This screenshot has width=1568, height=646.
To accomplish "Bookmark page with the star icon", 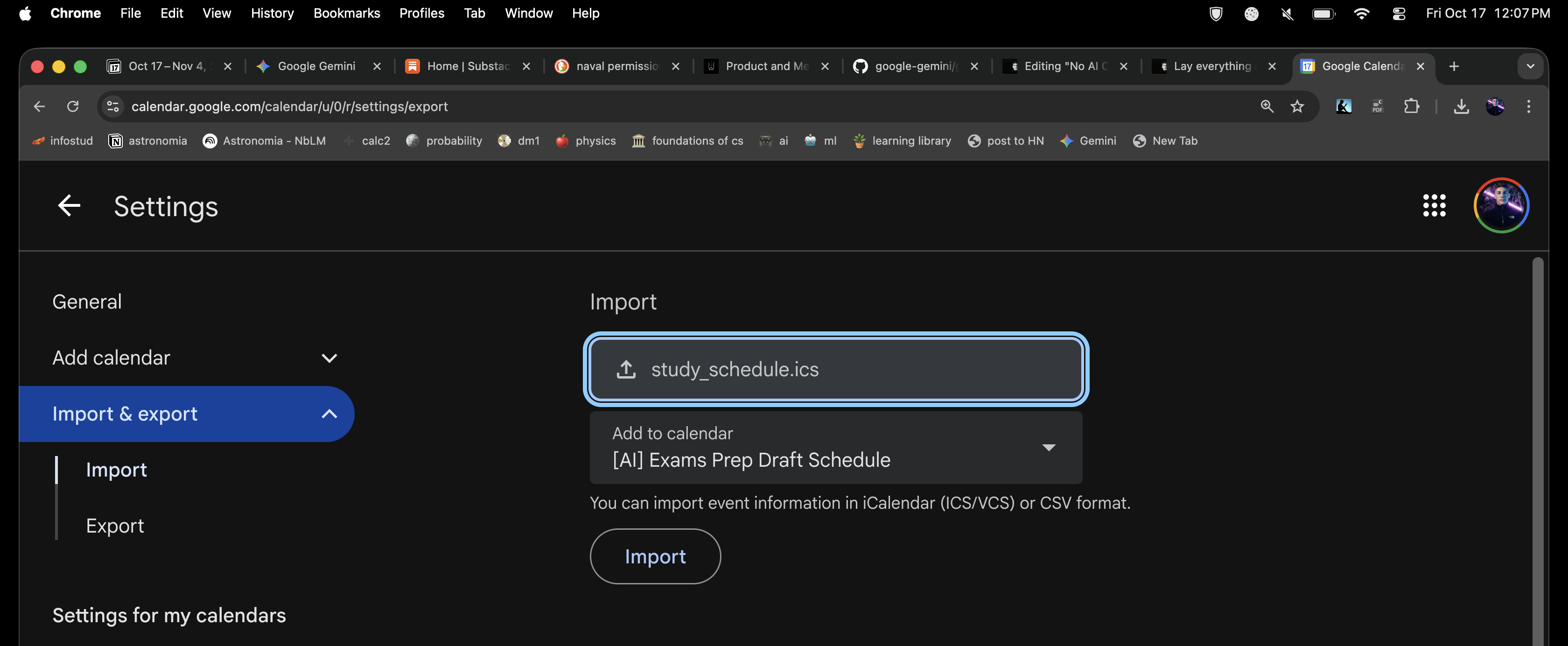I will pos(1297,106).
